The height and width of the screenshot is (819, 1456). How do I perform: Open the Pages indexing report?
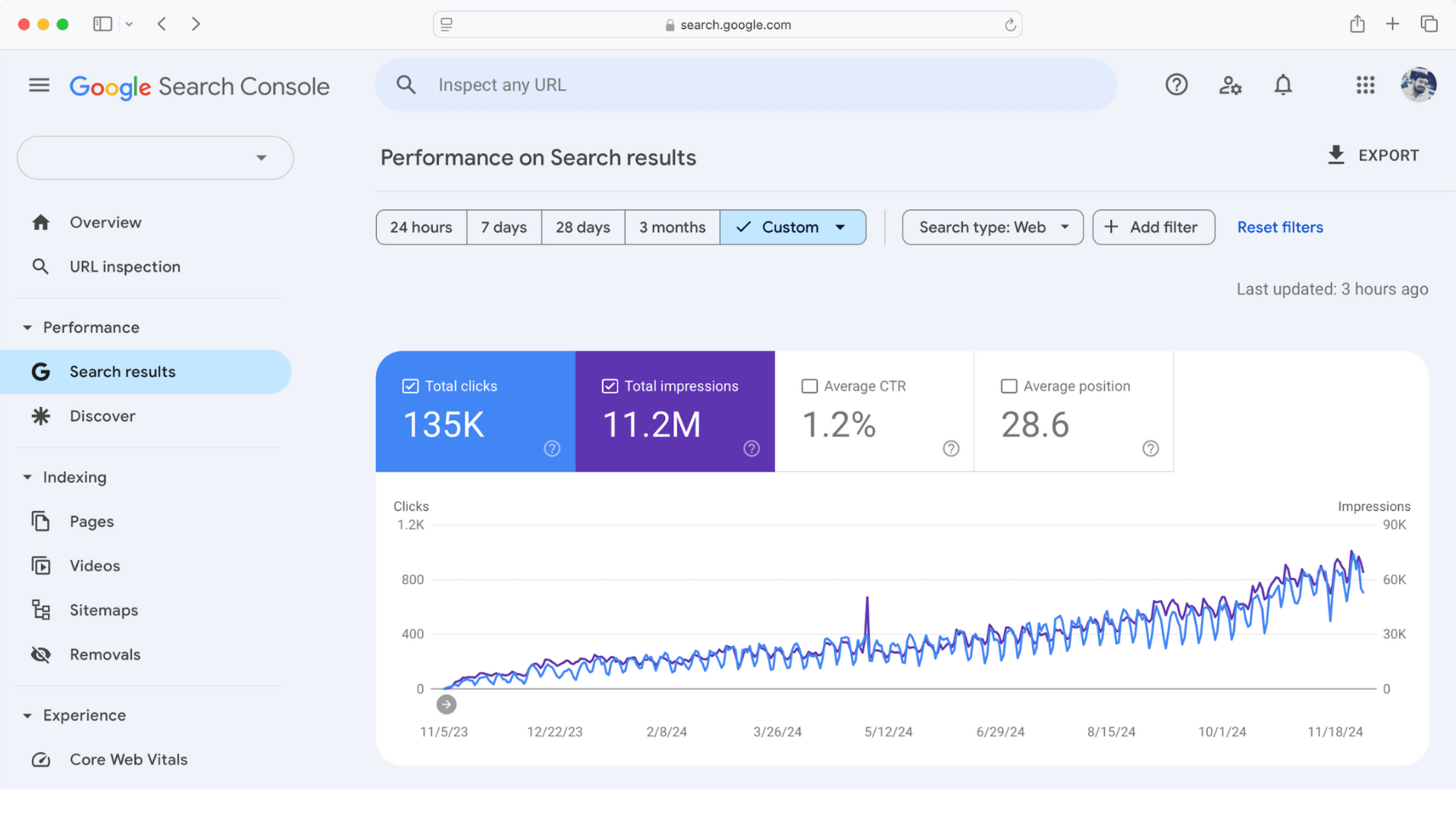(x=91, y=521)
